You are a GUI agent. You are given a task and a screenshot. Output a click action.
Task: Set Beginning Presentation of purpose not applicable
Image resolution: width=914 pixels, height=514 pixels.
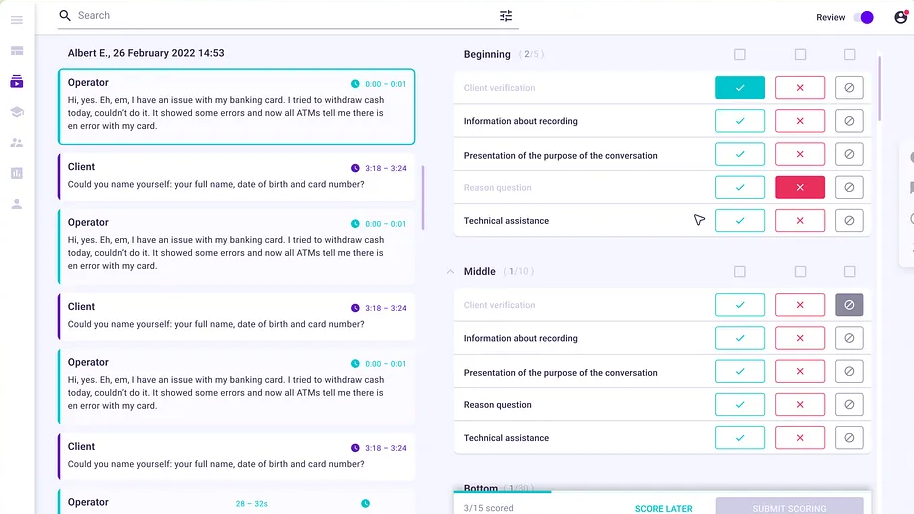point(849,154)
